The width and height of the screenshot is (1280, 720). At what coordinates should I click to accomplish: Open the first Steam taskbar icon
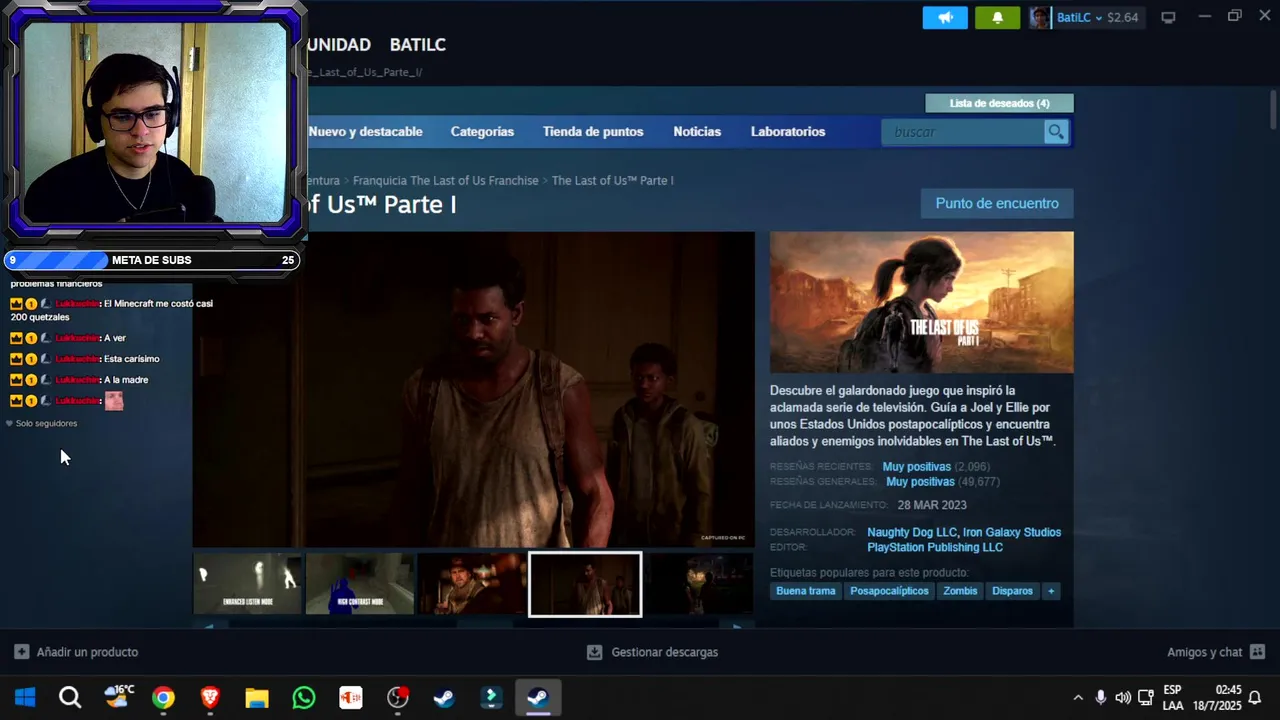coord(444,697)
